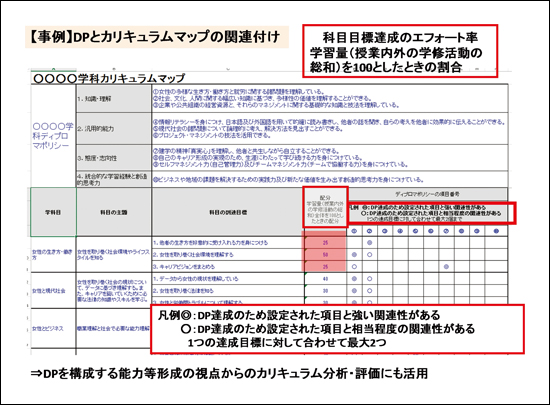Click the DP text beginning '①女性の多様な生き方'
This screenshot has width=550, height=405.
239,92
